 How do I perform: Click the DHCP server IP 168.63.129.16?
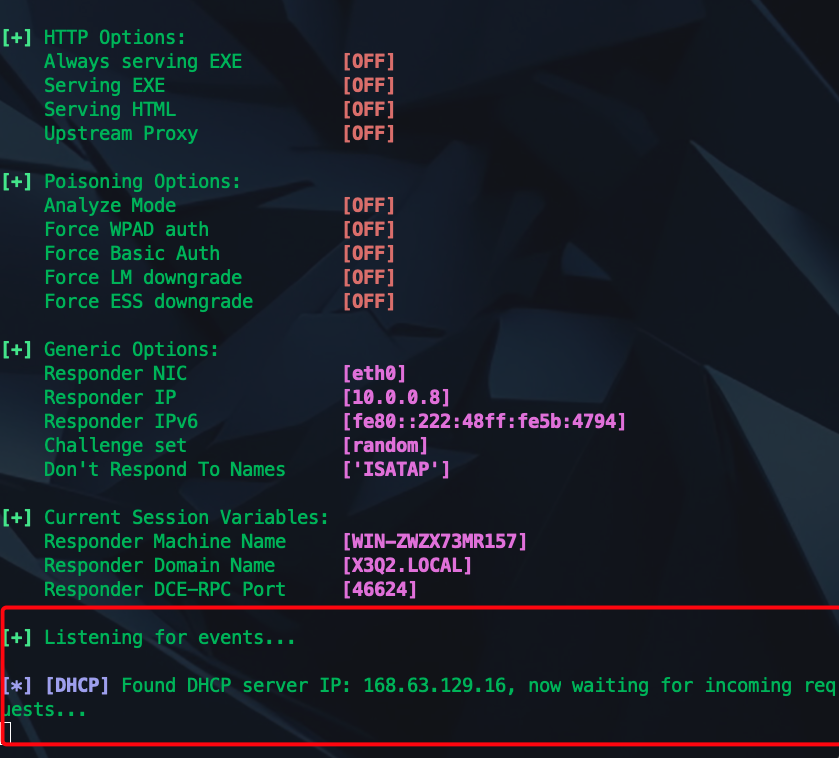(x=439, y=686)
